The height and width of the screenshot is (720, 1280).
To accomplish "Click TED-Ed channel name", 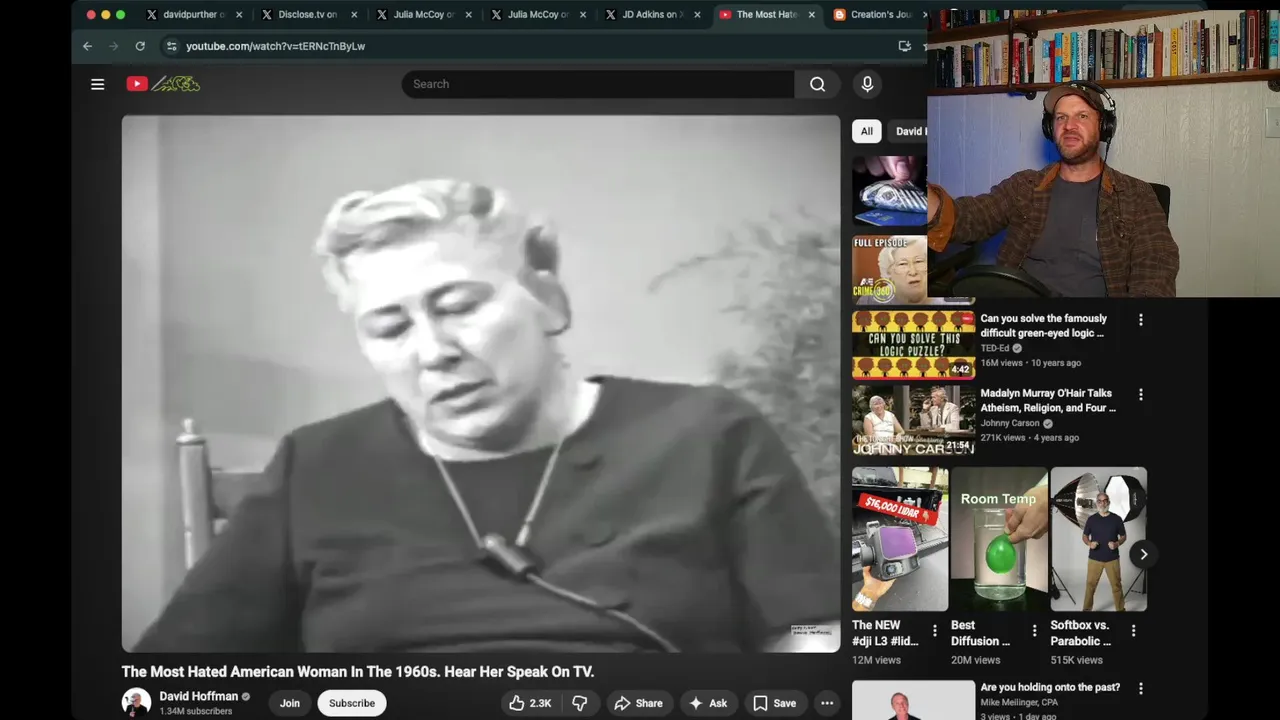I will [x=995, y=348].
